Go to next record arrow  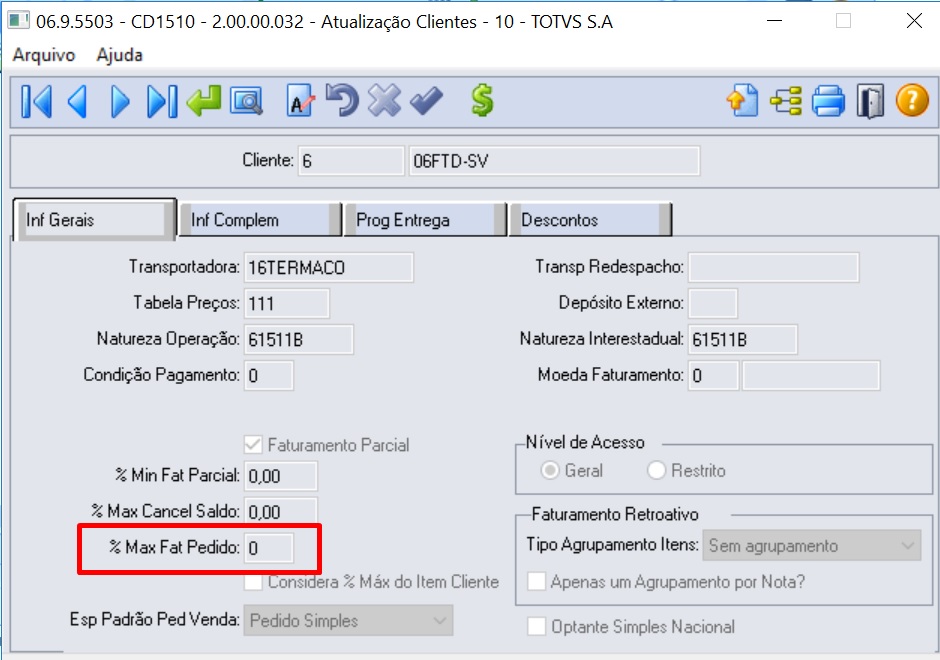(120, 101)
